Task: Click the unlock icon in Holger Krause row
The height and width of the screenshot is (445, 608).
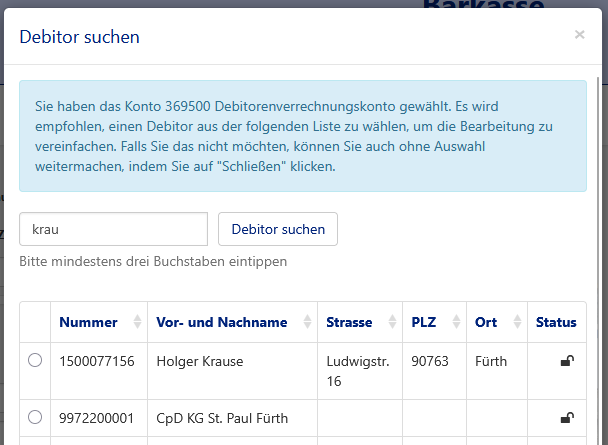Action: (567, 361)
